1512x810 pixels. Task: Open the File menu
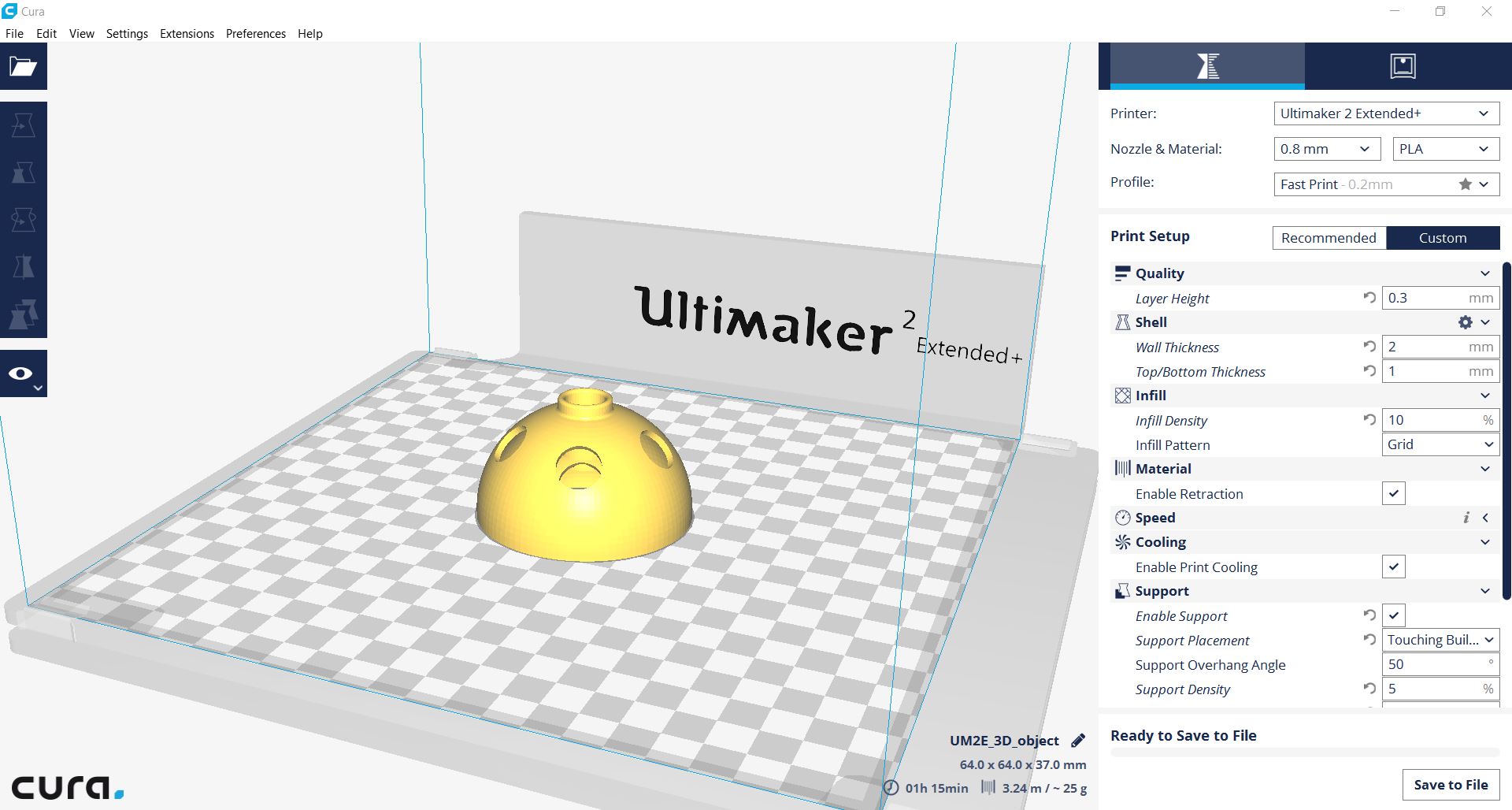14,33
